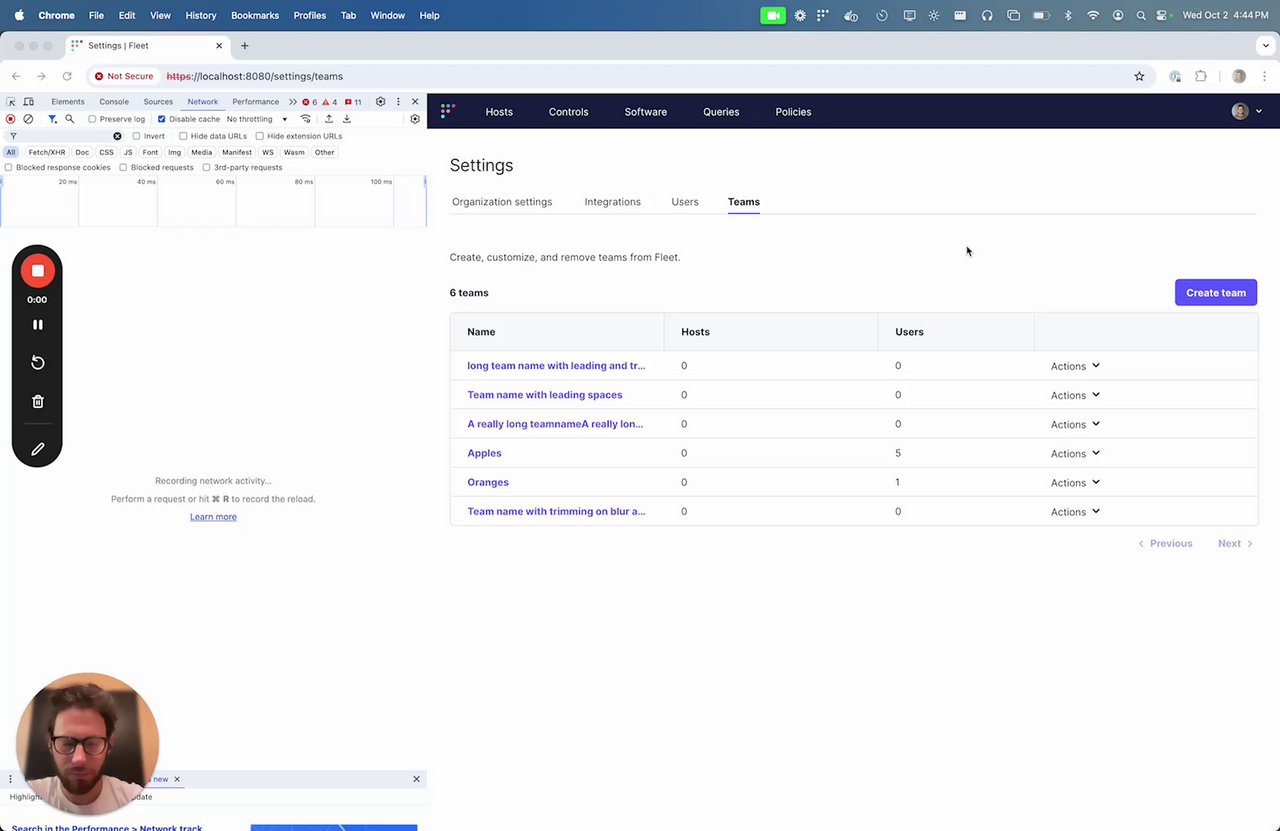Click the Fleet logo in the top navigation
Image resolution: width=1280 pixels, height=831 pixels.
[x=447, y=112]
